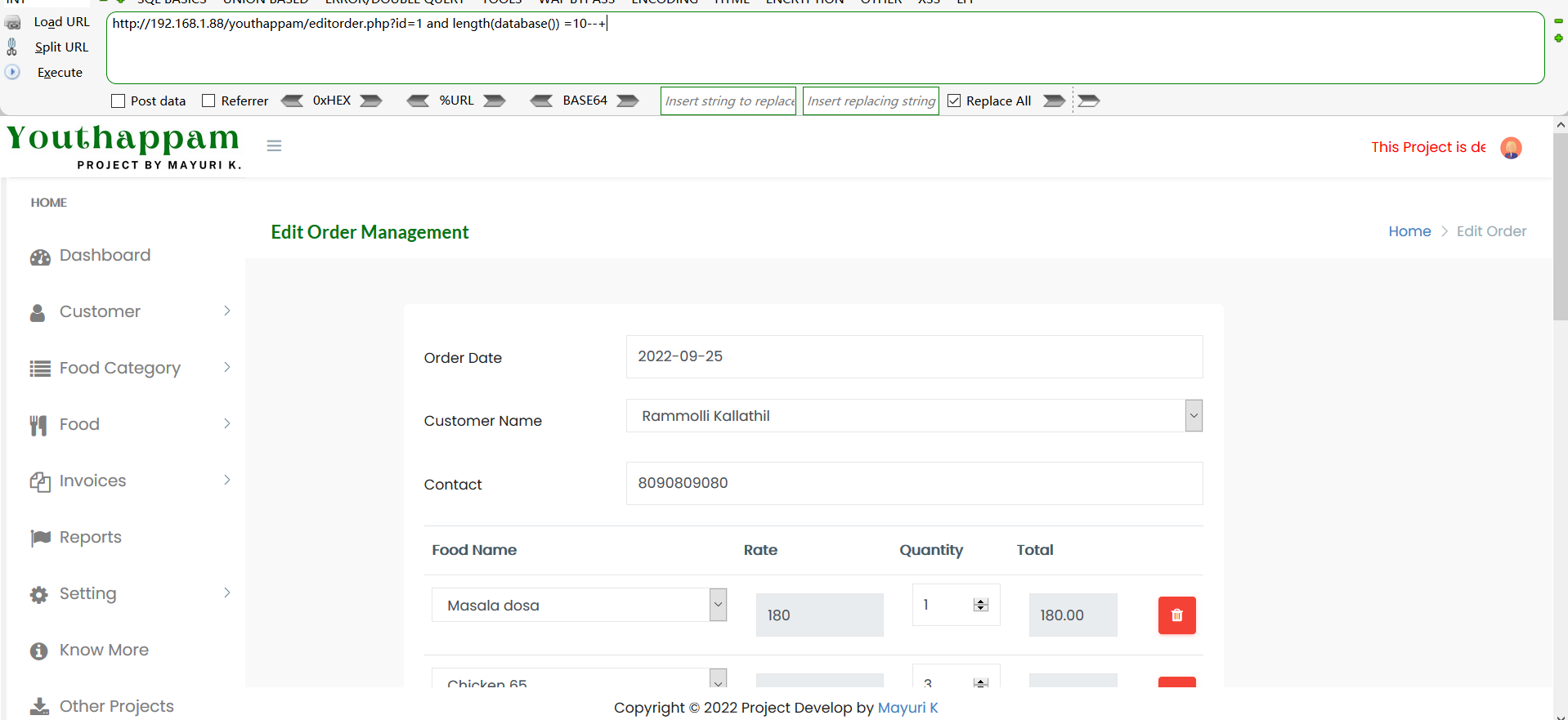Click the Load URL button label
Screen dimensions: 1568x720
pos(62,22)
